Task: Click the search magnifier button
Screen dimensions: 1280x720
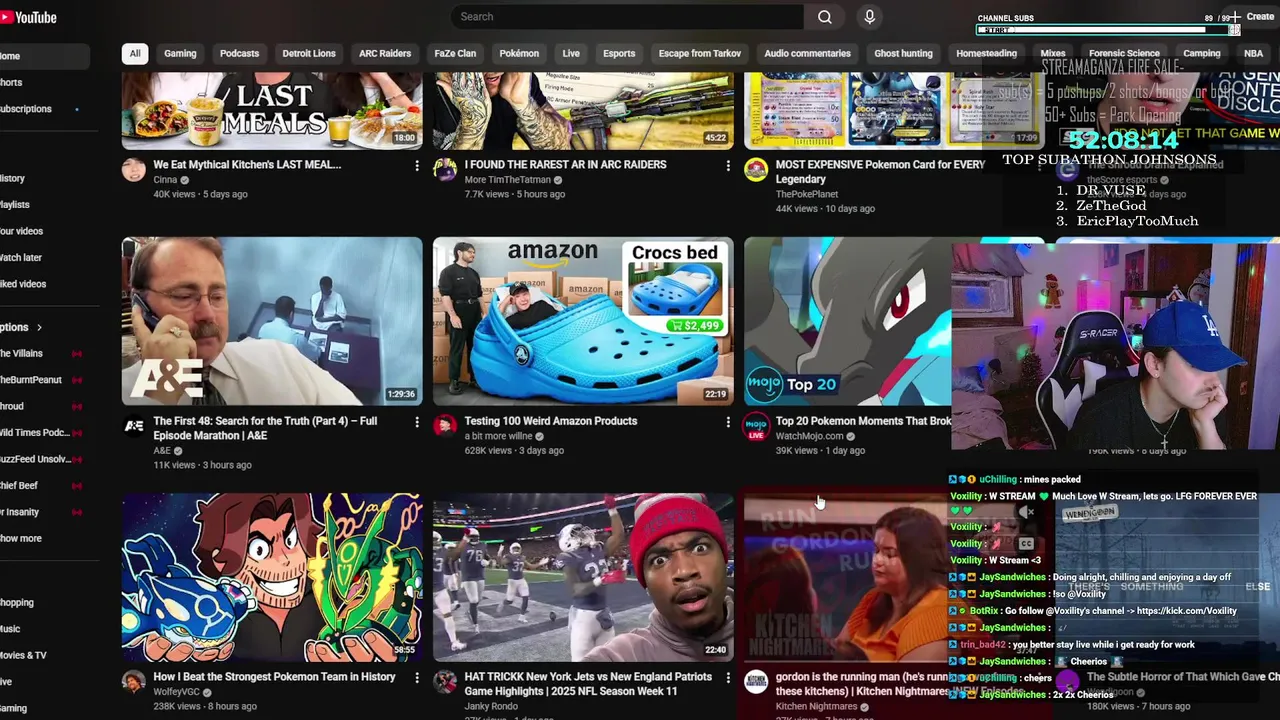Action: 824,17
